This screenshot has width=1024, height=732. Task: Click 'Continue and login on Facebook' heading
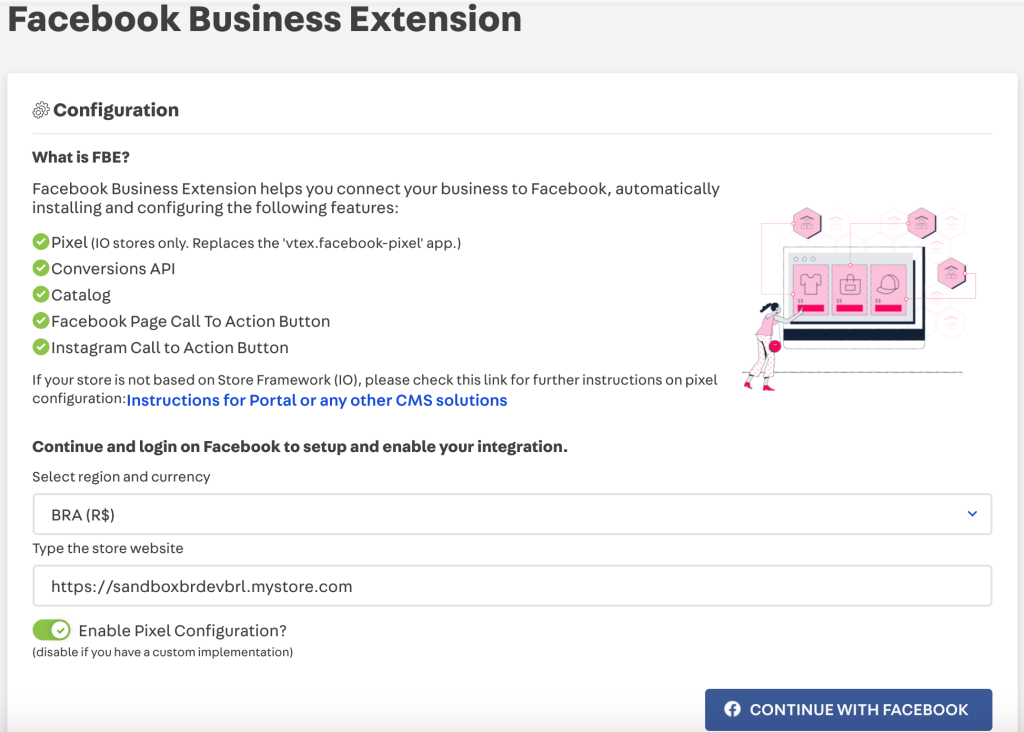click(x=300, y=447)
